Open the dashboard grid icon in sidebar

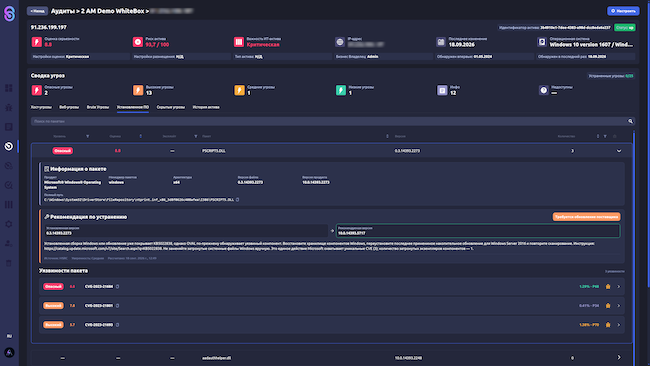pyautogui.click(x=9, y=88)
